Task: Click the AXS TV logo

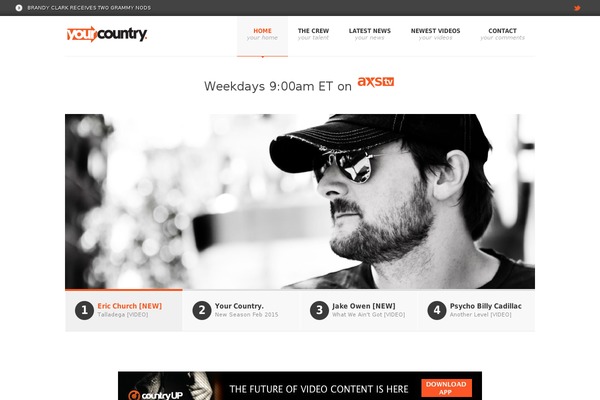Action: pyautogui.click(x=376, y=82)
